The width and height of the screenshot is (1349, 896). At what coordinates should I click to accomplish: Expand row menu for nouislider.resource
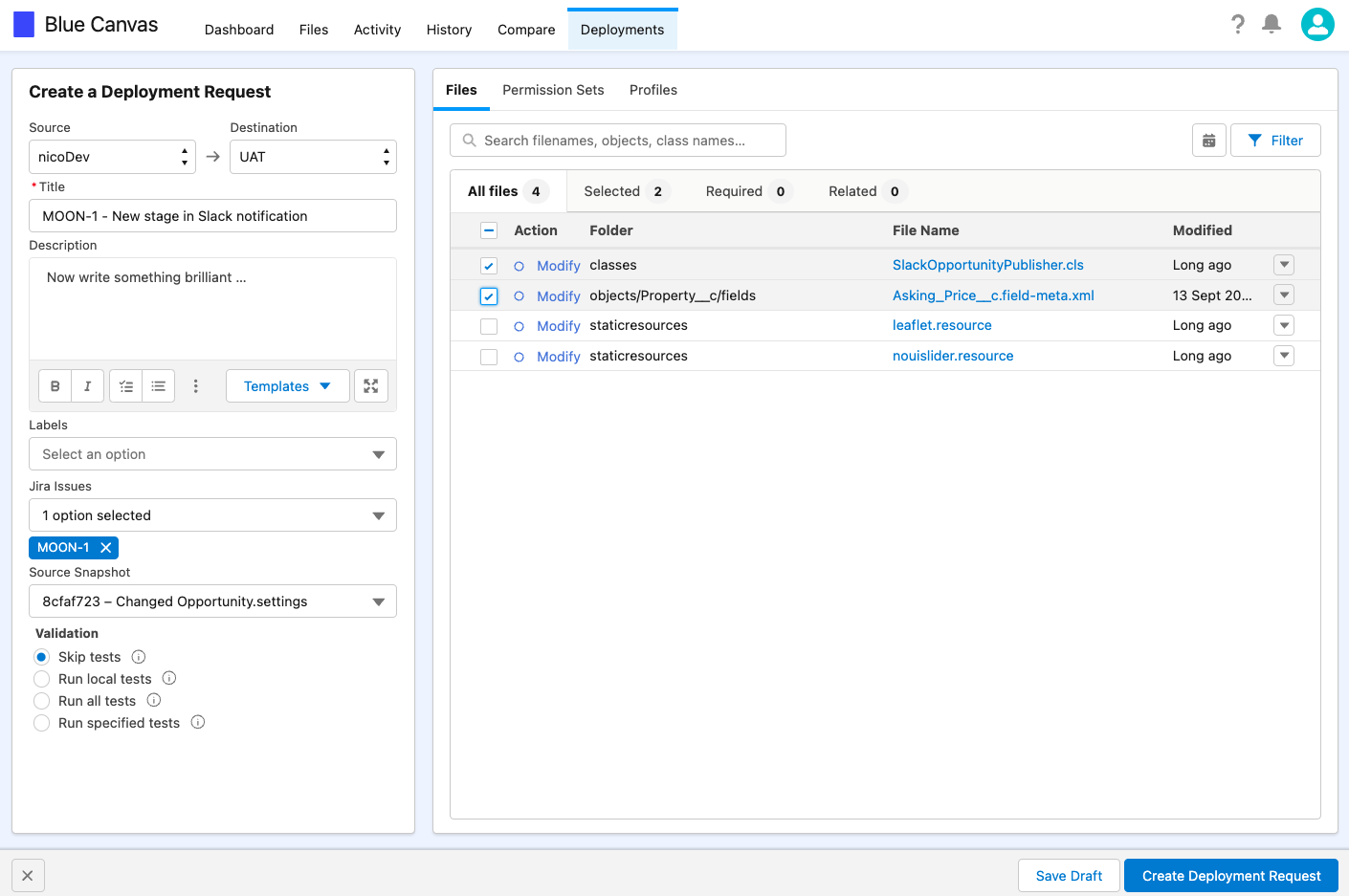pos(1285,356)
